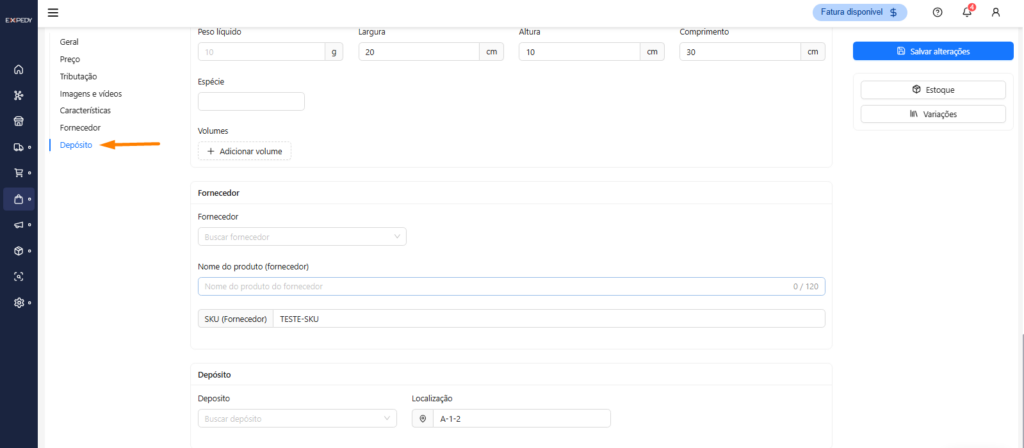Open the Variações button
This screenshot has height=448, width=1024.
click(x=933, y=114)
